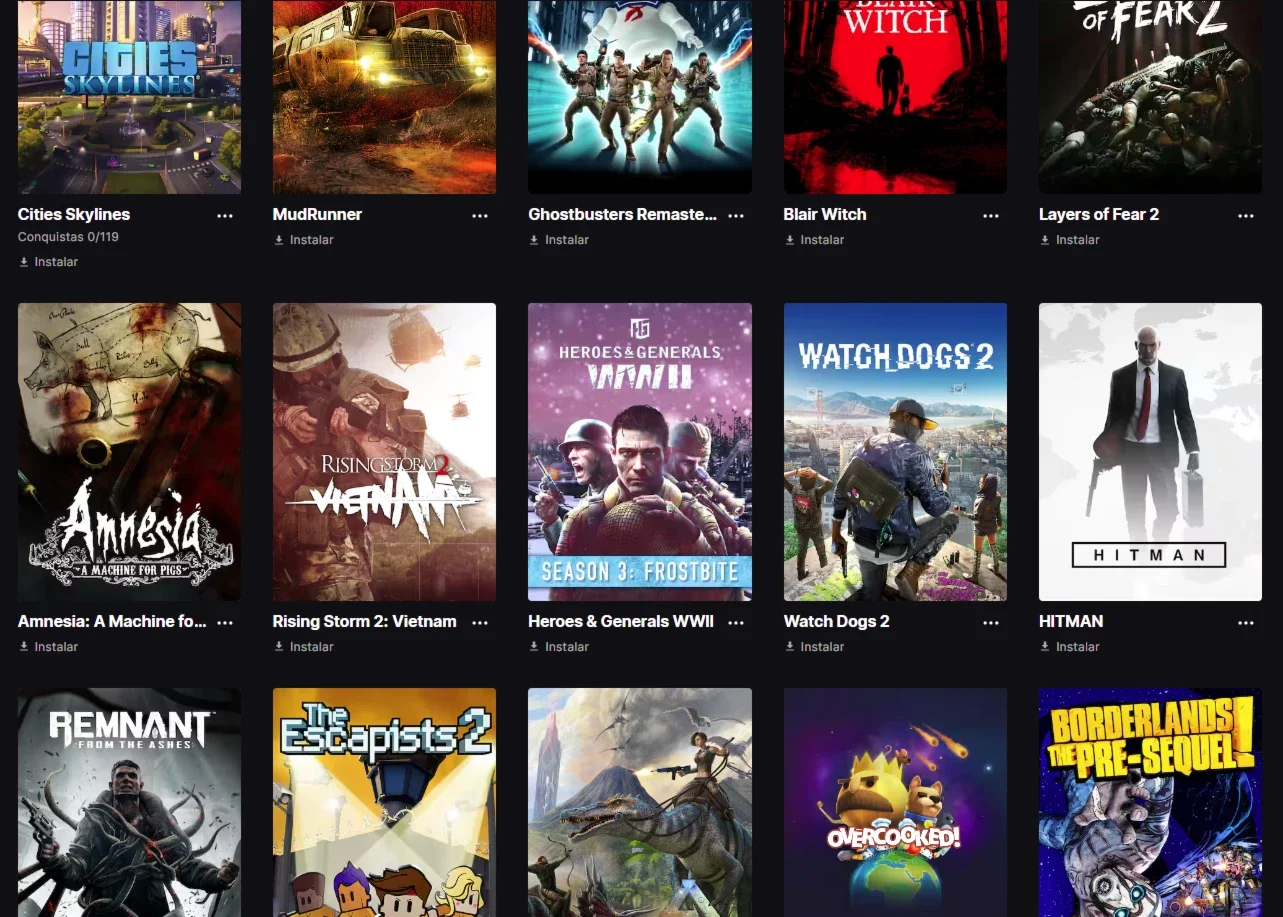Open the Amnesia A Machine for Pigs cover
Image resolution: width=1283 pixels, height=917 pixels.
129,452
